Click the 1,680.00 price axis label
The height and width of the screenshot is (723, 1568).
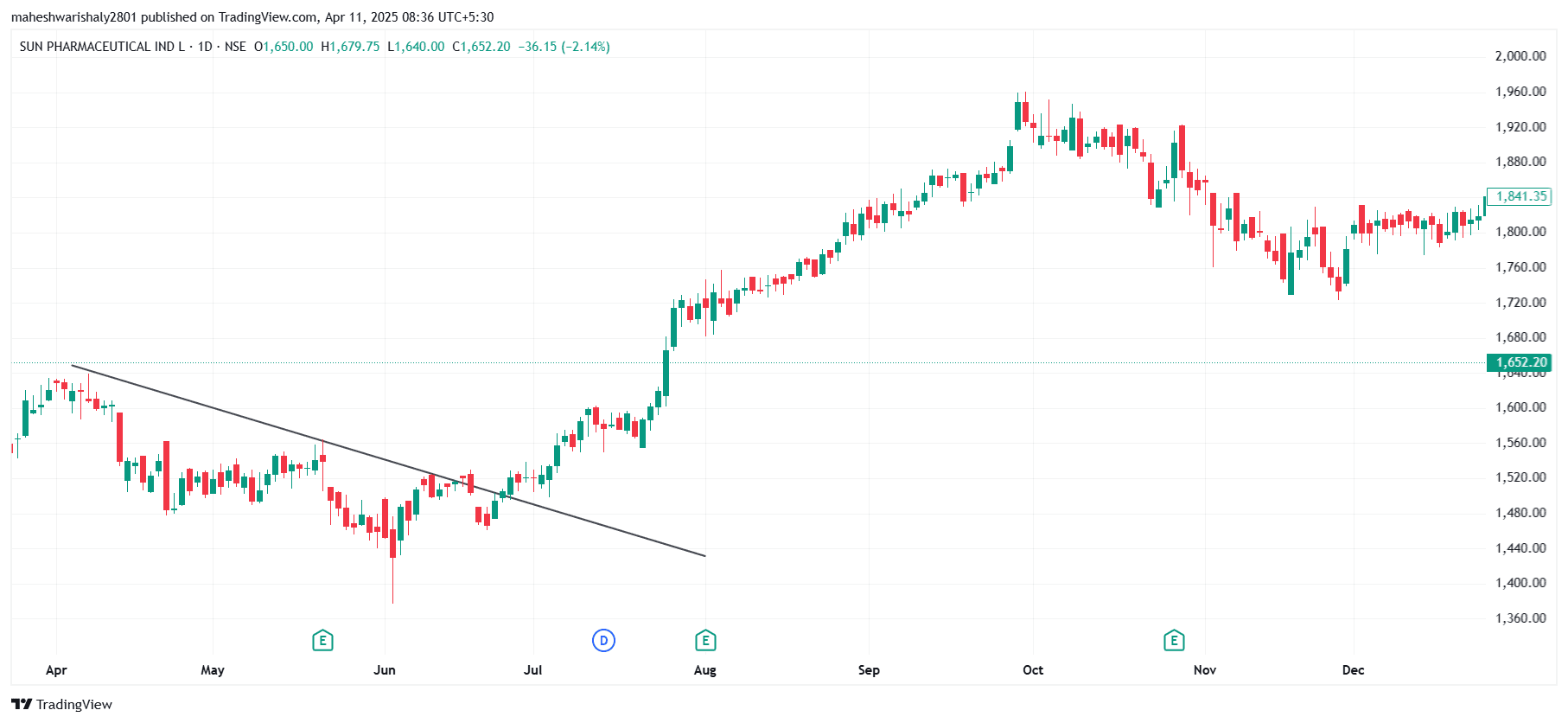click(x=1520, y=337)
